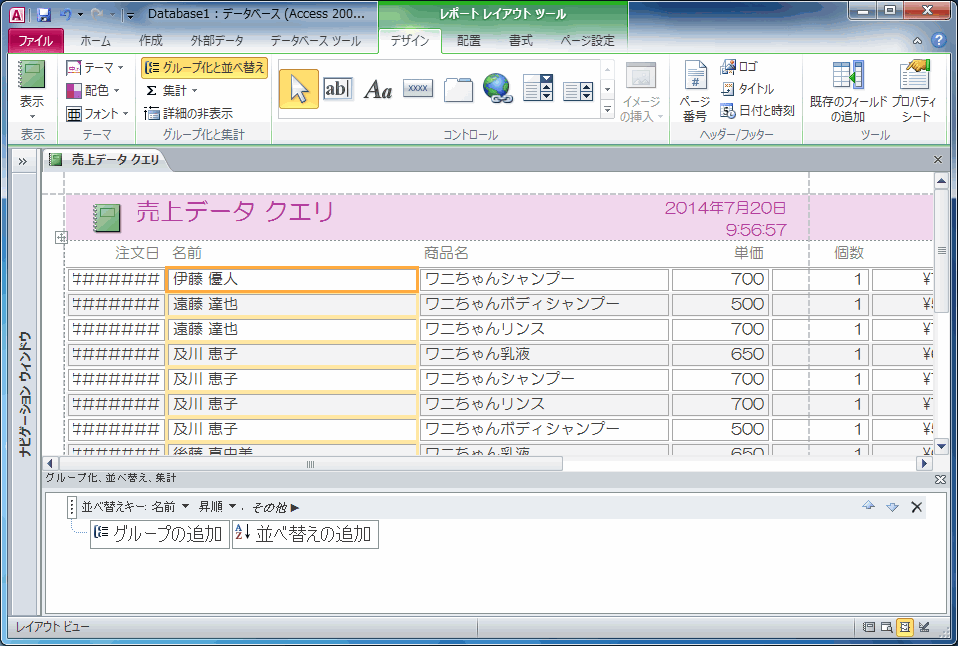
Task: Open the fonts dropdown
Action: point(98,114)
